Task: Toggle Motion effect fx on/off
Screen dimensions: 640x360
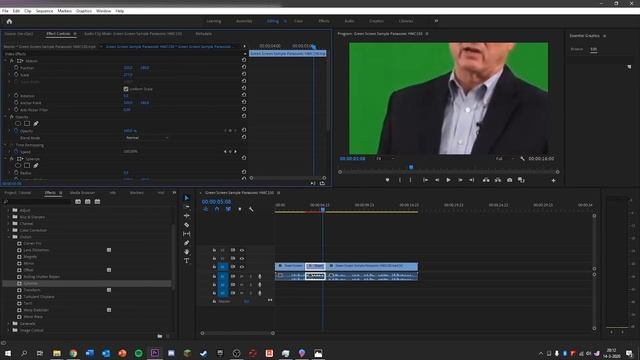Action: click(x=12, y=61)
